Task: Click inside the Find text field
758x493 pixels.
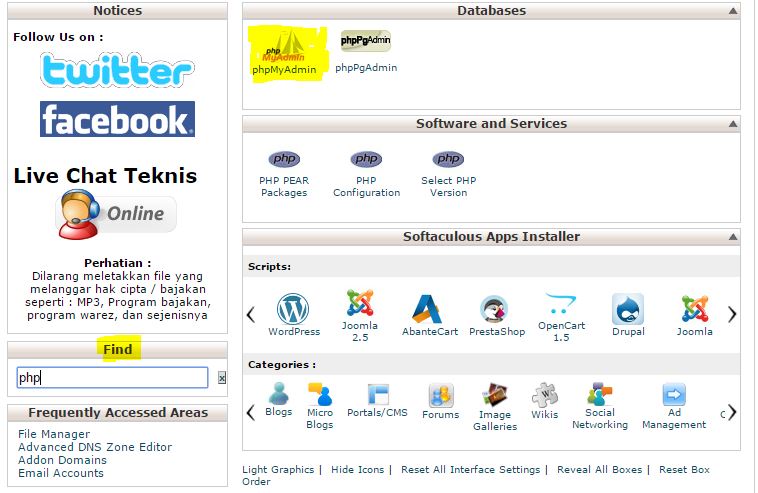Action: coord(112,378)
